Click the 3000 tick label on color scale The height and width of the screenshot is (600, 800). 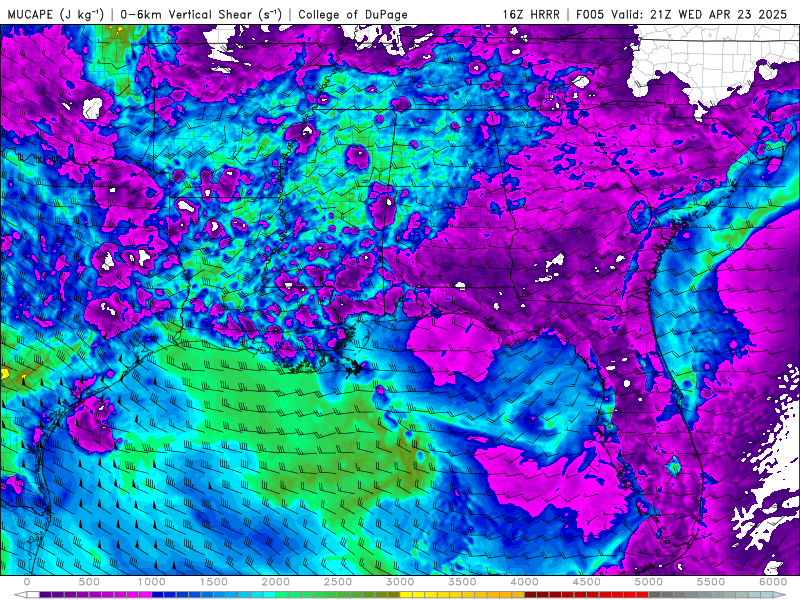point(400,582)
